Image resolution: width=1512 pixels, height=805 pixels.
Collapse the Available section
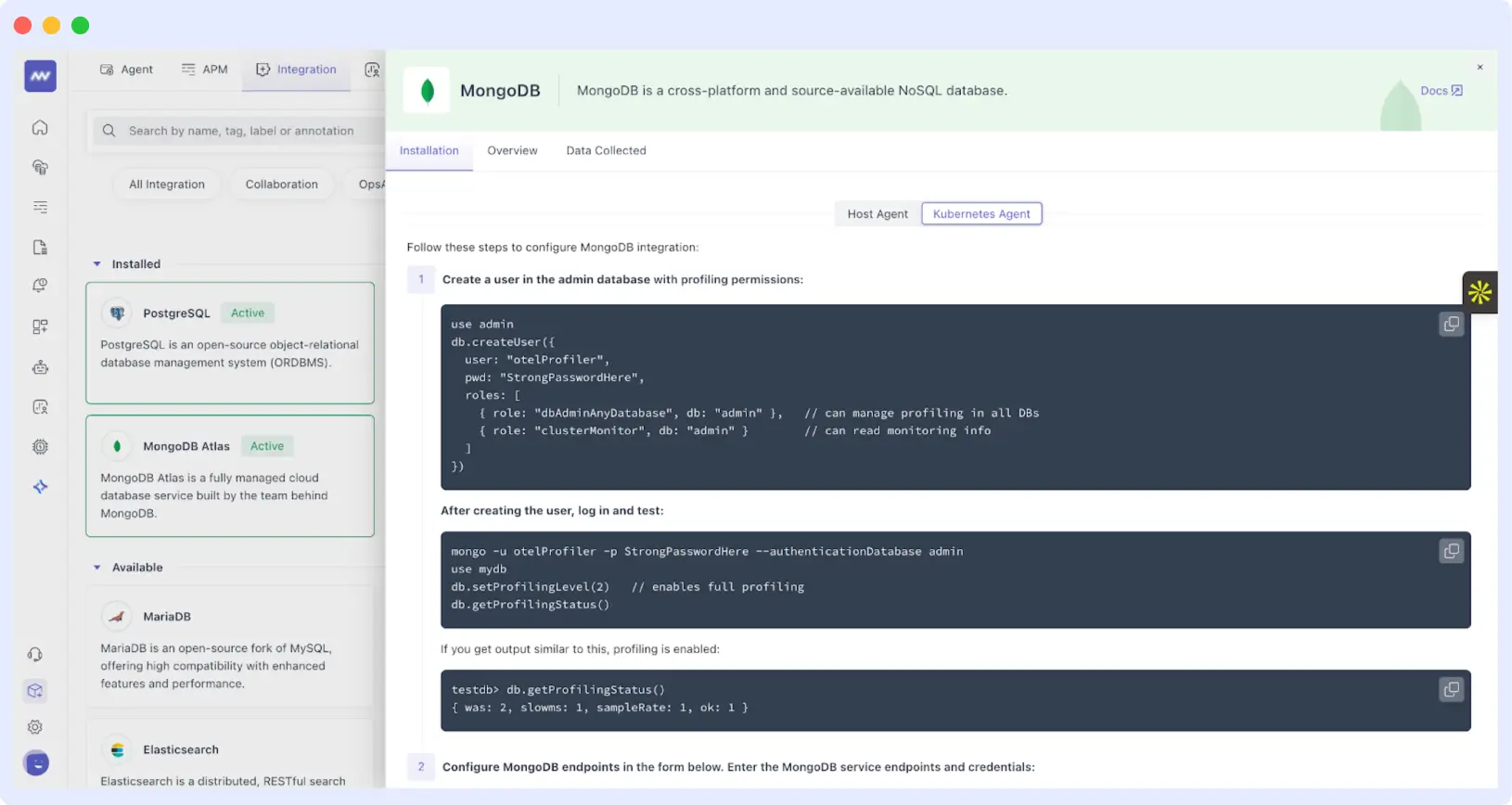click(x=97, y=568)
